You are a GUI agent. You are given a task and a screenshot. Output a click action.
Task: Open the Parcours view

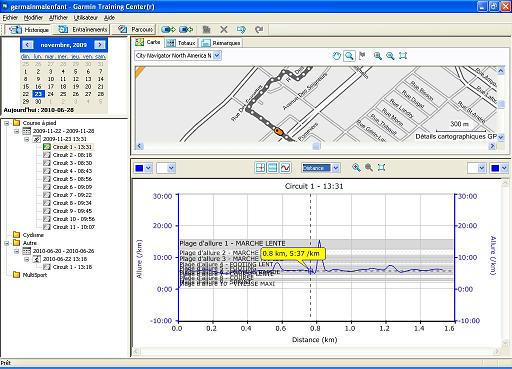[x=135, y=30]
